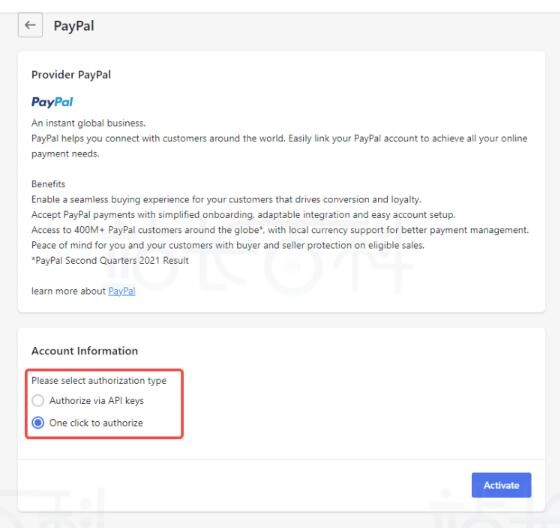Click the 'Peace of mind for you' benefit line

228,245
